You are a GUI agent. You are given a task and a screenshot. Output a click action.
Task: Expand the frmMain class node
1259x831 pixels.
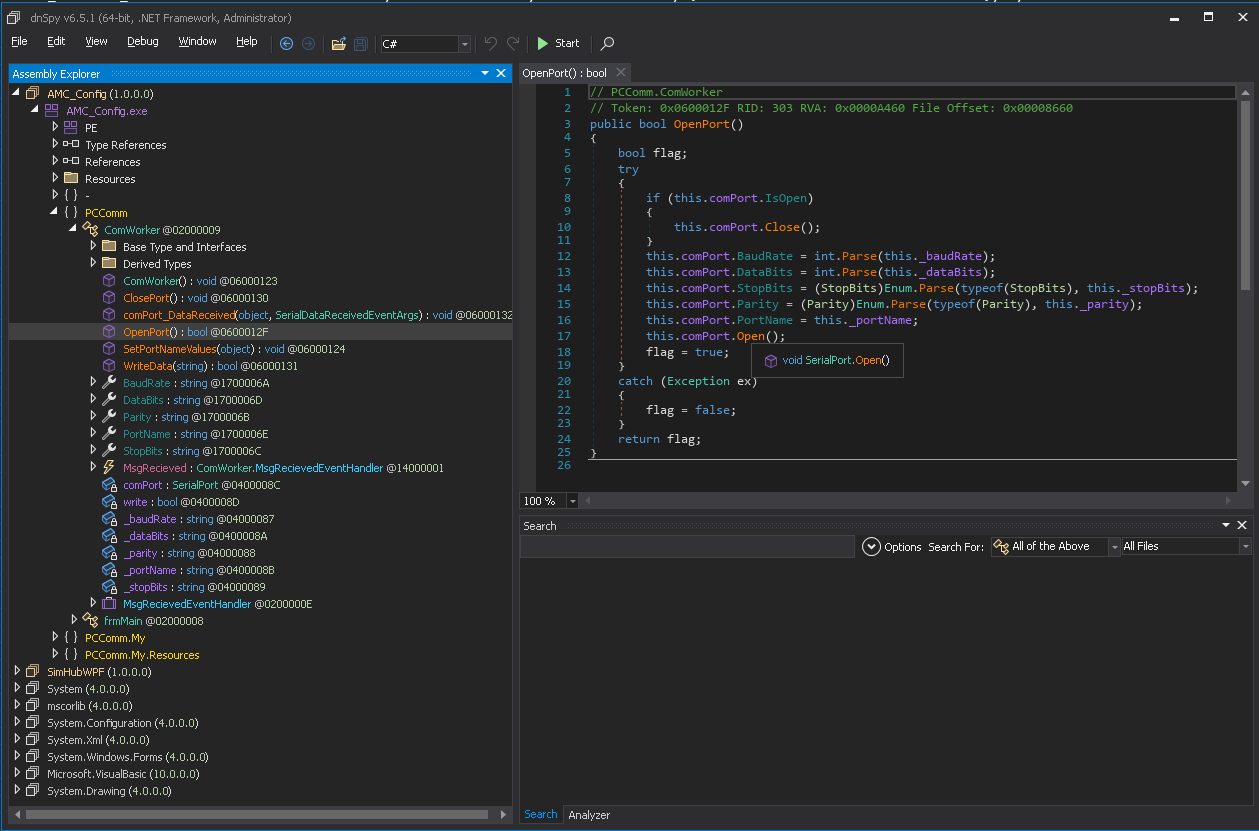pyautogui.click(x=74, y=621)
